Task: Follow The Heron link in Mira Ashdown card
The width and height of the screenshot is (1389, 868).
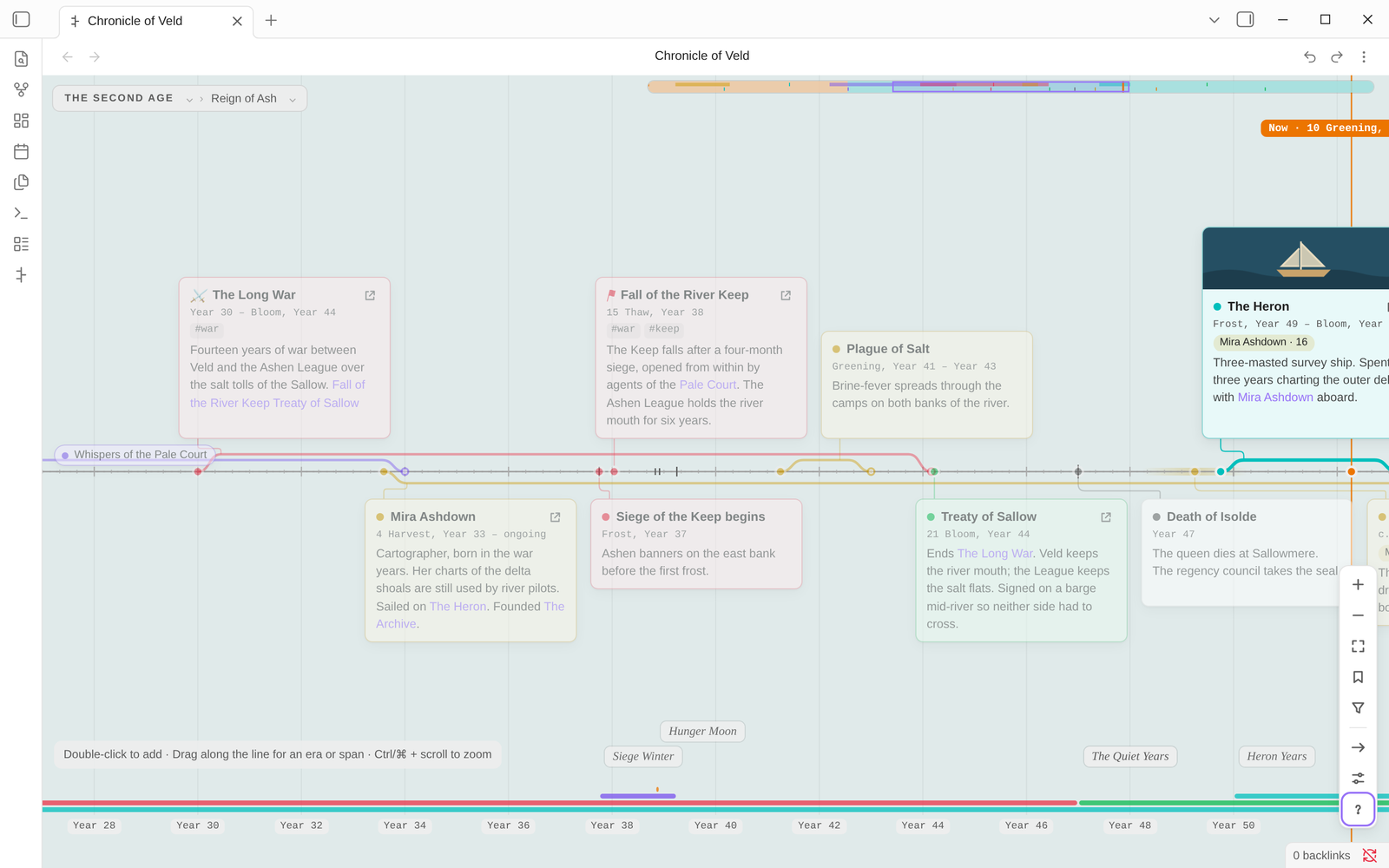Action: click(458, 607)
